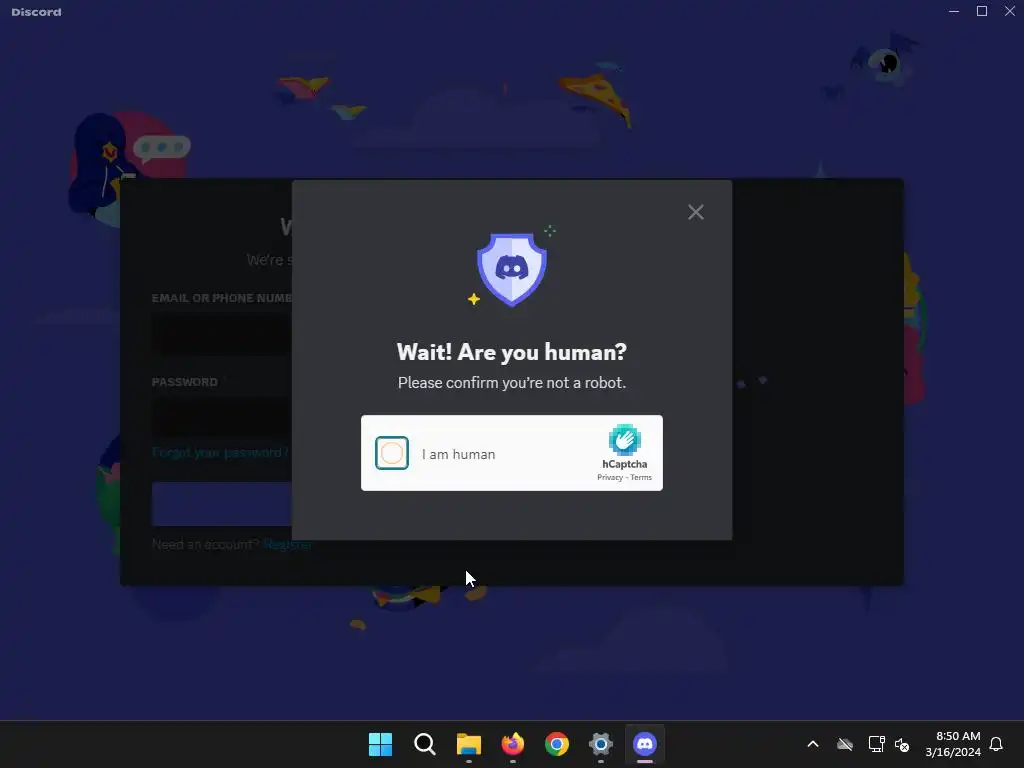The width and height of the screenshot is (1024, 768).
Task: Open the Windows Start menu
Action: 380,744
